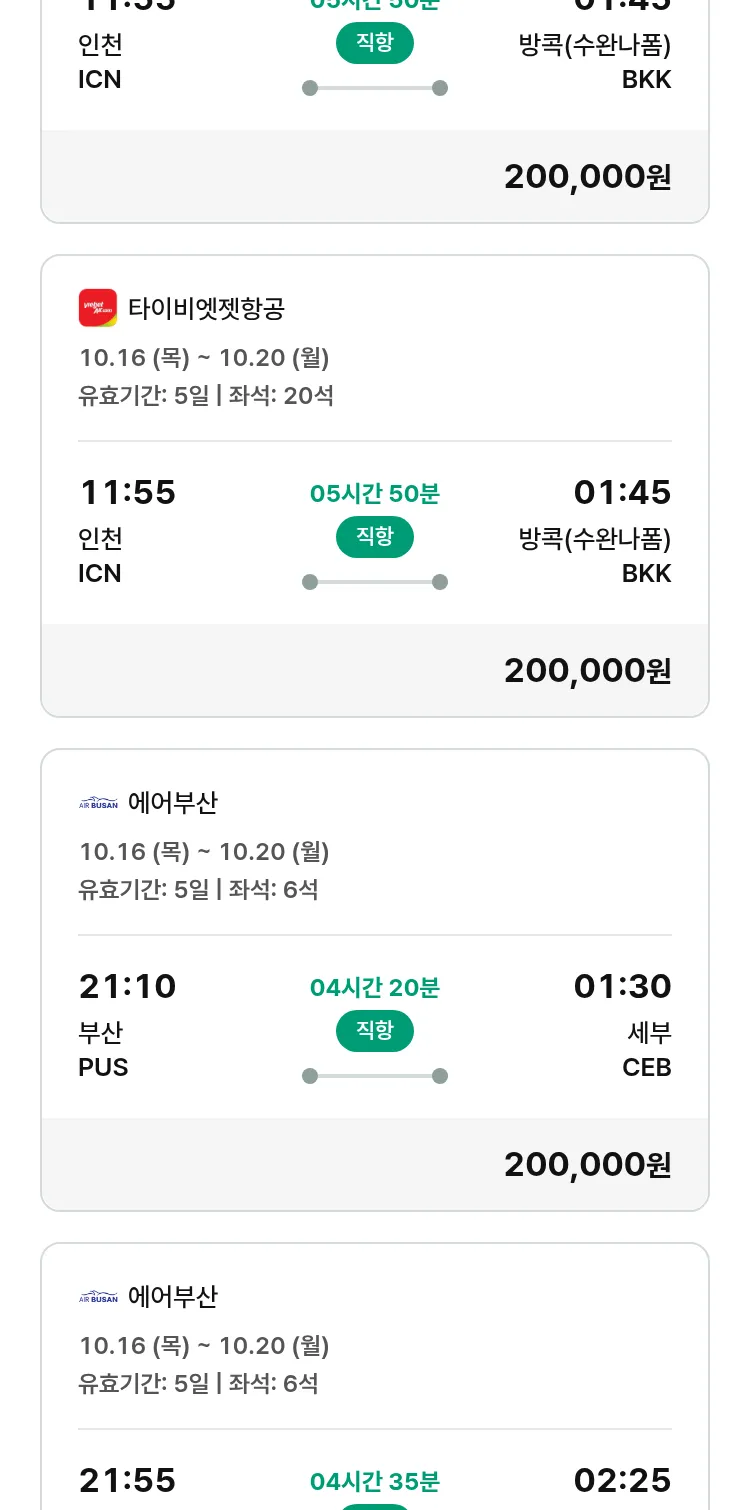
Task: Select 에어부산 name on 21:10 flight card
Action: pyautogui.click(x=173, y=802)
